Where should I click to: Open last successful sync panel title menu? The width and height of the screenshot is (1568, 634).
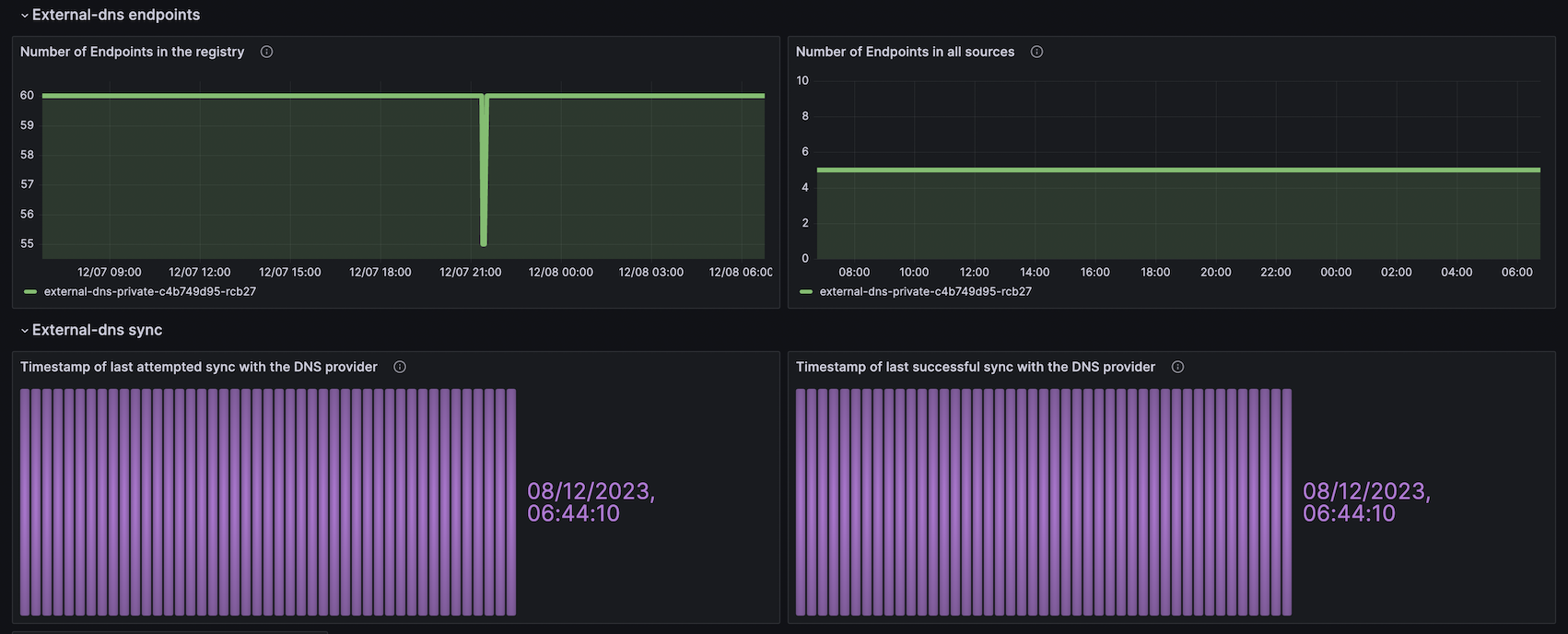[x=975, y=367]
